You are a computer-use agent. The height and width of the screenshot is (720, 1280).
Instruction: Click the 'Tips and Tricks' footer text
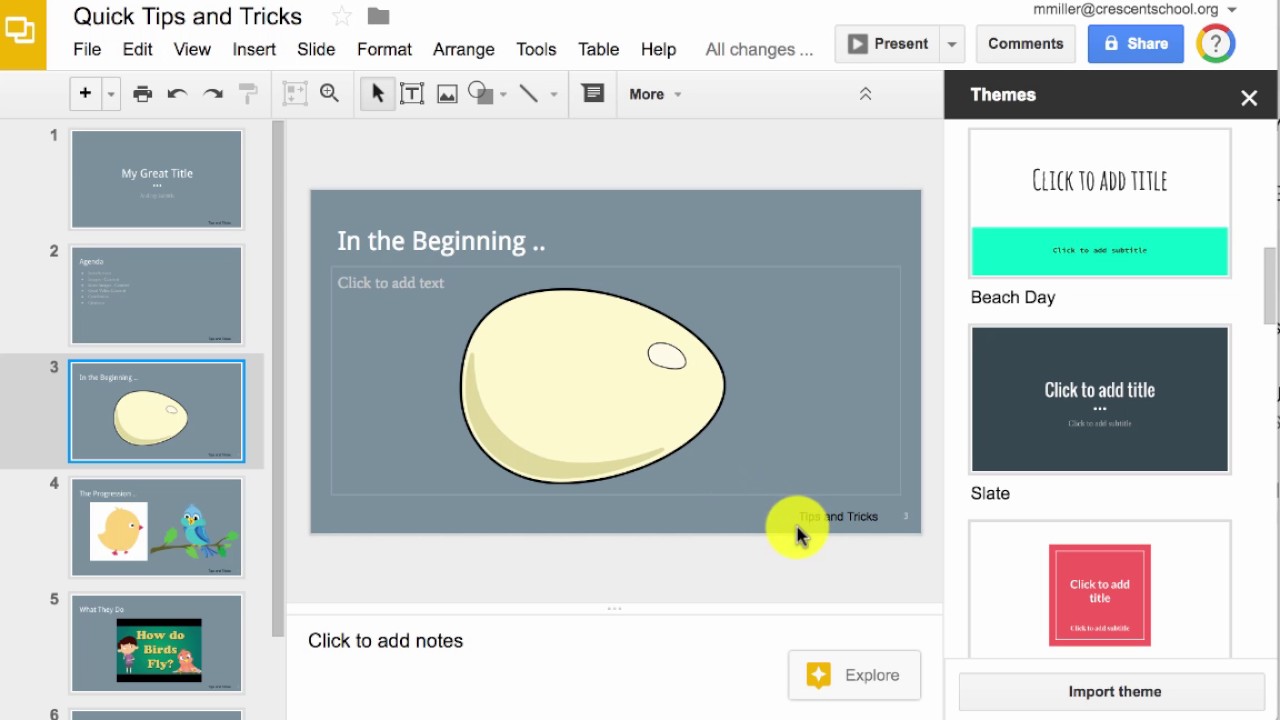coord(838,517)
